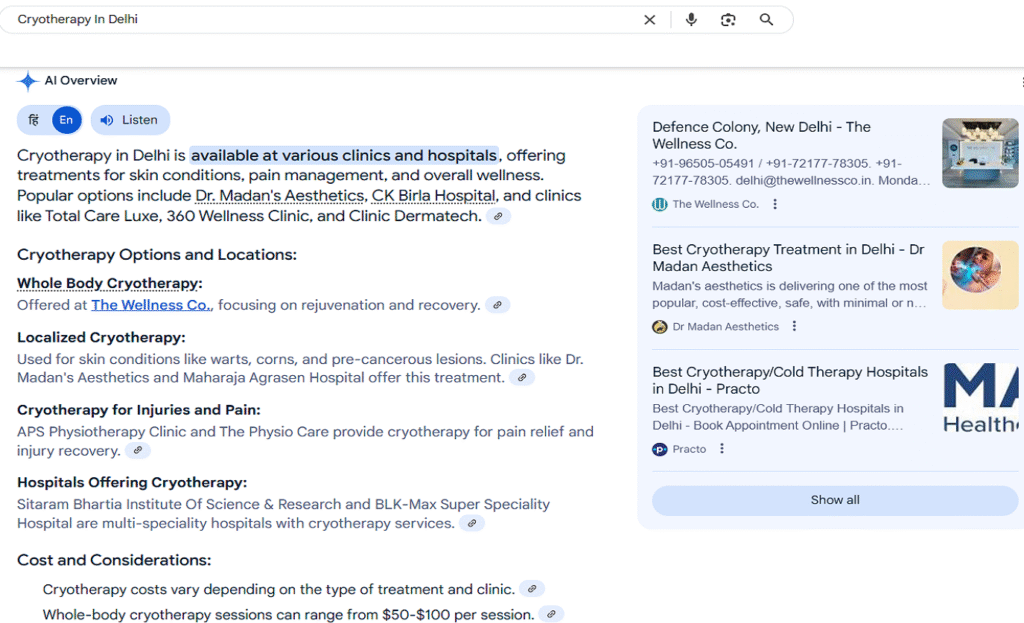Open search by image with the camera lens icon
The height and width of the screenshot is (623, 1024).
[x=728, y=20]
